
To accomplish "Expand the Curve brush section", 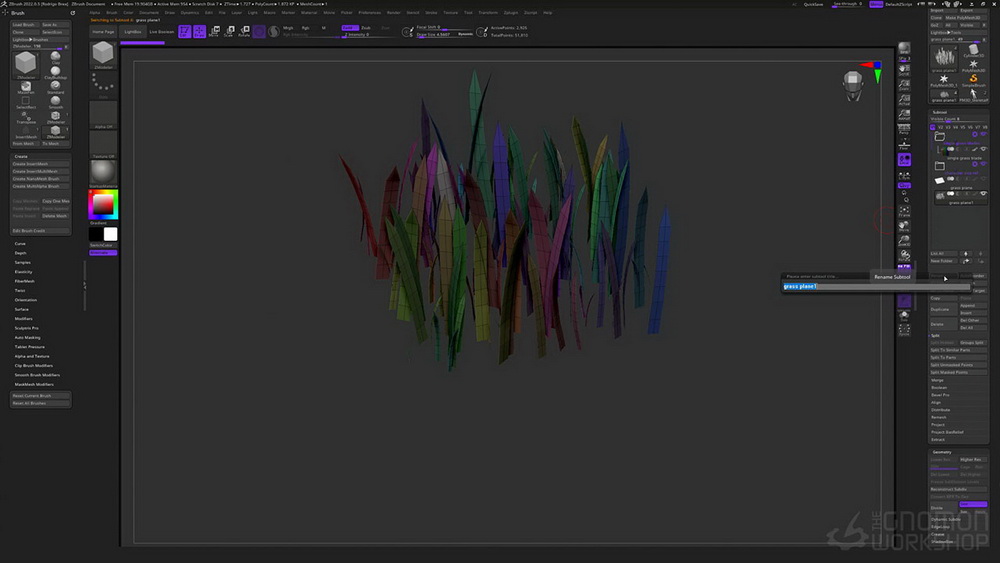I will tap(20, 244).
